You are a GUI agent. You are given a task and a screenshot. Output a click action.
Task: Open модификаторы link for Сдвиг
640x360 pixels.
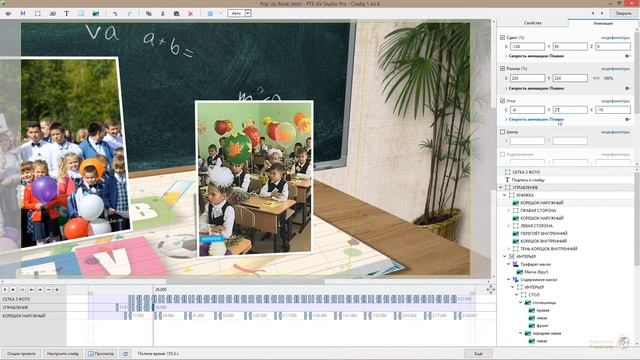click(615, 38)
